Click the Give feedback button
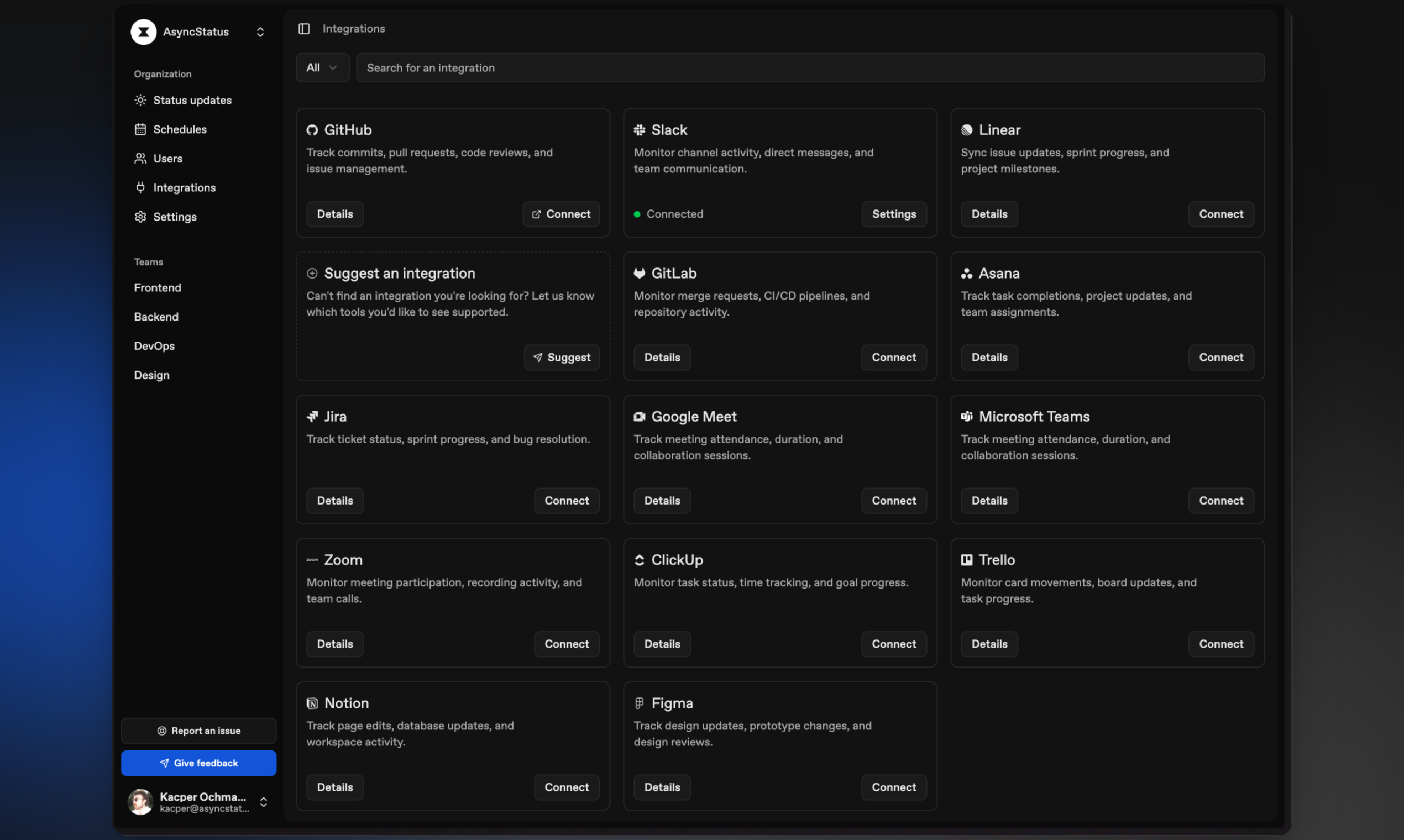The height and width of the screenshot is (840, 1404). (198, 763)
